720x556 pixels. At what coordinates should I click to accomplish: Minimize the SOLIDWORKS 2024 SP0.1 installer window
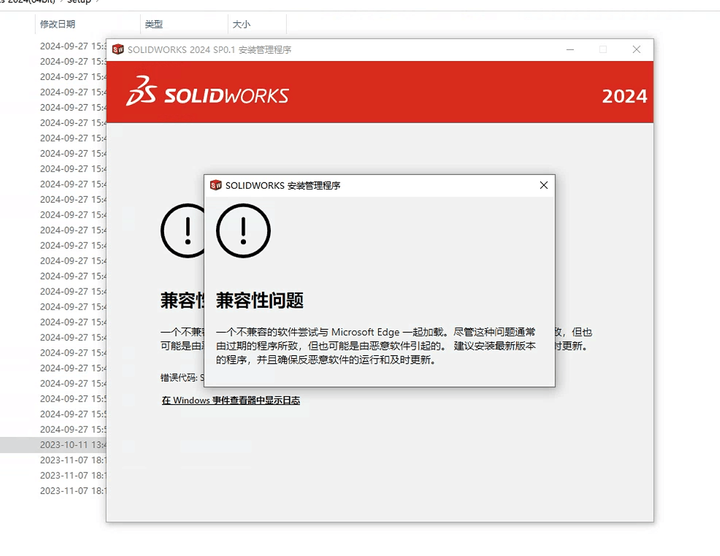pos(570,50)
